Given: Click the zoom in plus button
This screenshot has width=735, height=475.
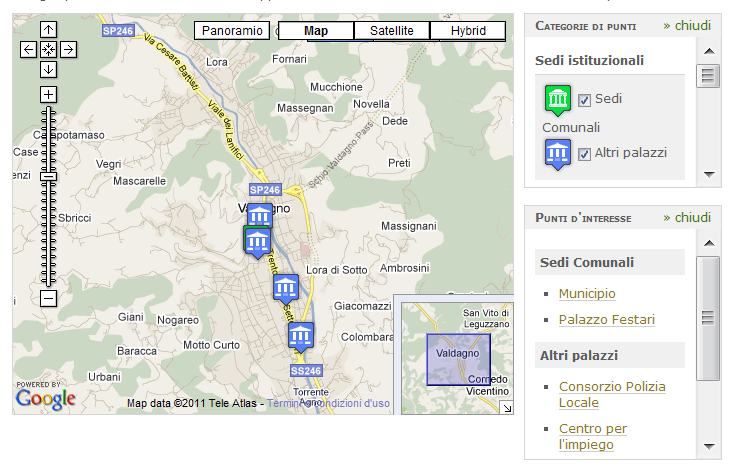Looking at the screenshot, I should (48, 95).
